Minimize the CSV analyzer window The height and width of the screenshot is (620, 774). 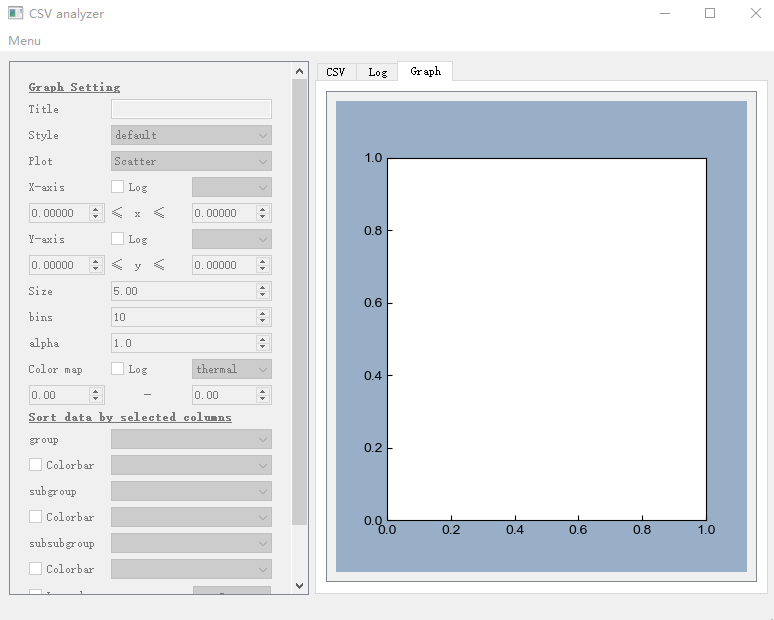coord(665,13)
